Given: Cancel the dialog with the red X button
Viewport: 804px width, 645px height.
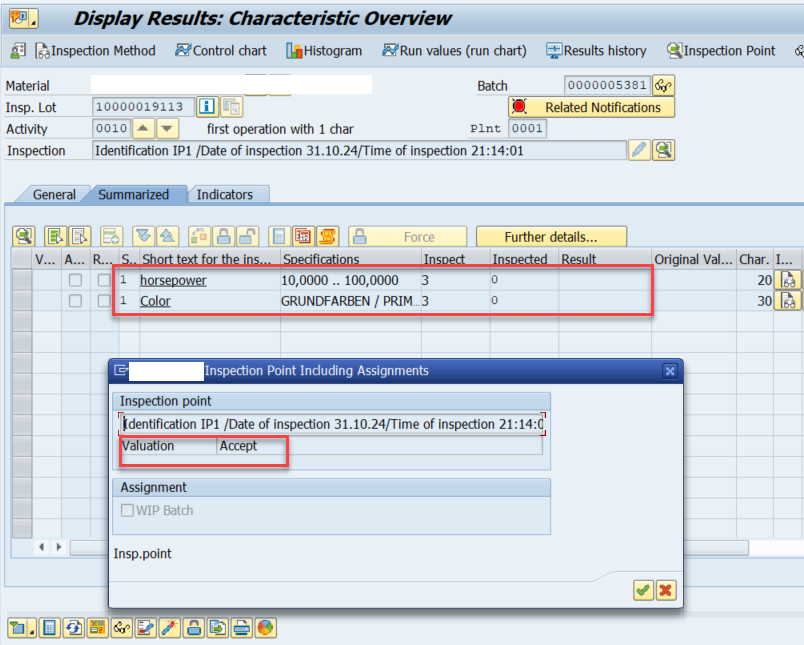Looking at the screenshot, I should 666,590.
